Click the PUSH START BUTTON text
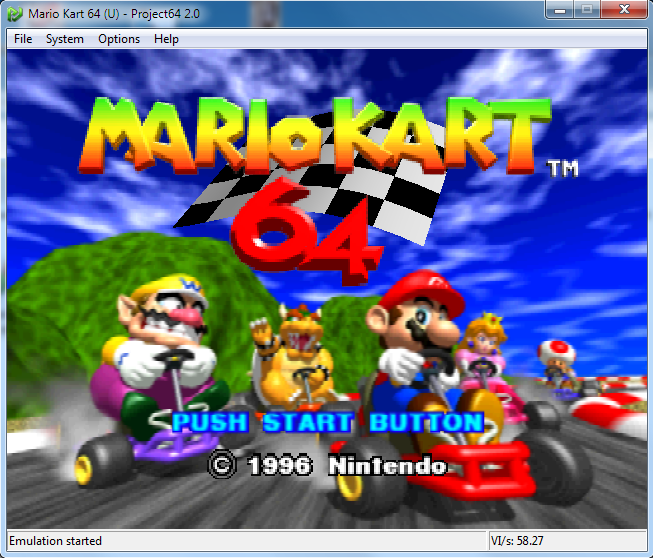The height and width of the screenshot is (558, 653). (x=328, y=422)
